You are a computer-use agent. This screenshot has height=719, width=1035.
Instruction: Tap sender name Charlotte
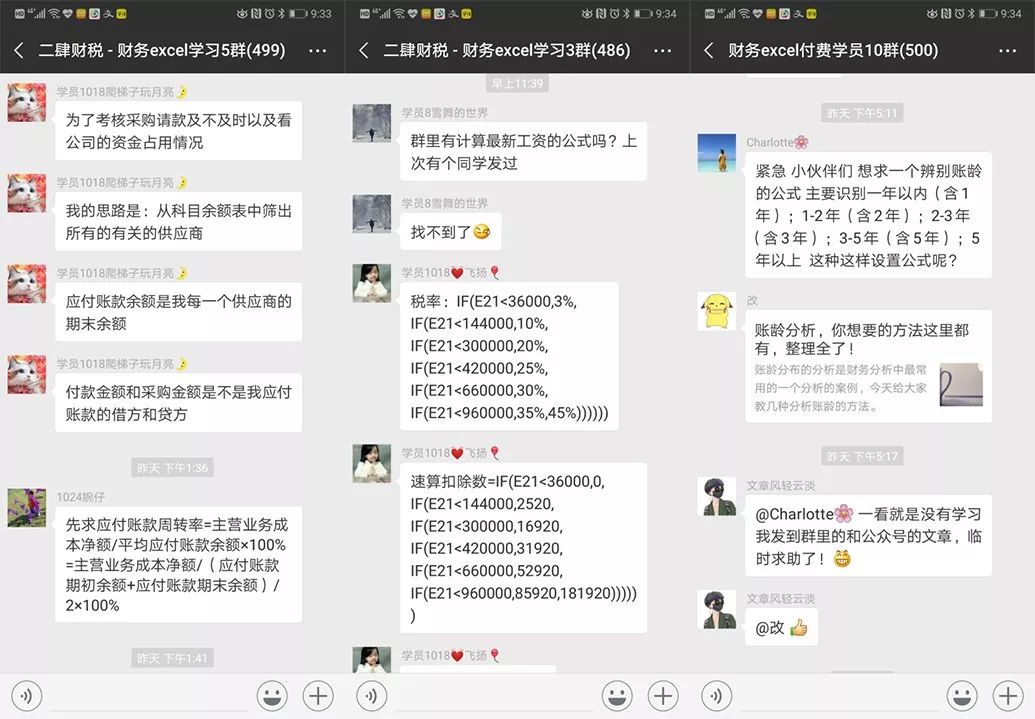tap(777, 142)
